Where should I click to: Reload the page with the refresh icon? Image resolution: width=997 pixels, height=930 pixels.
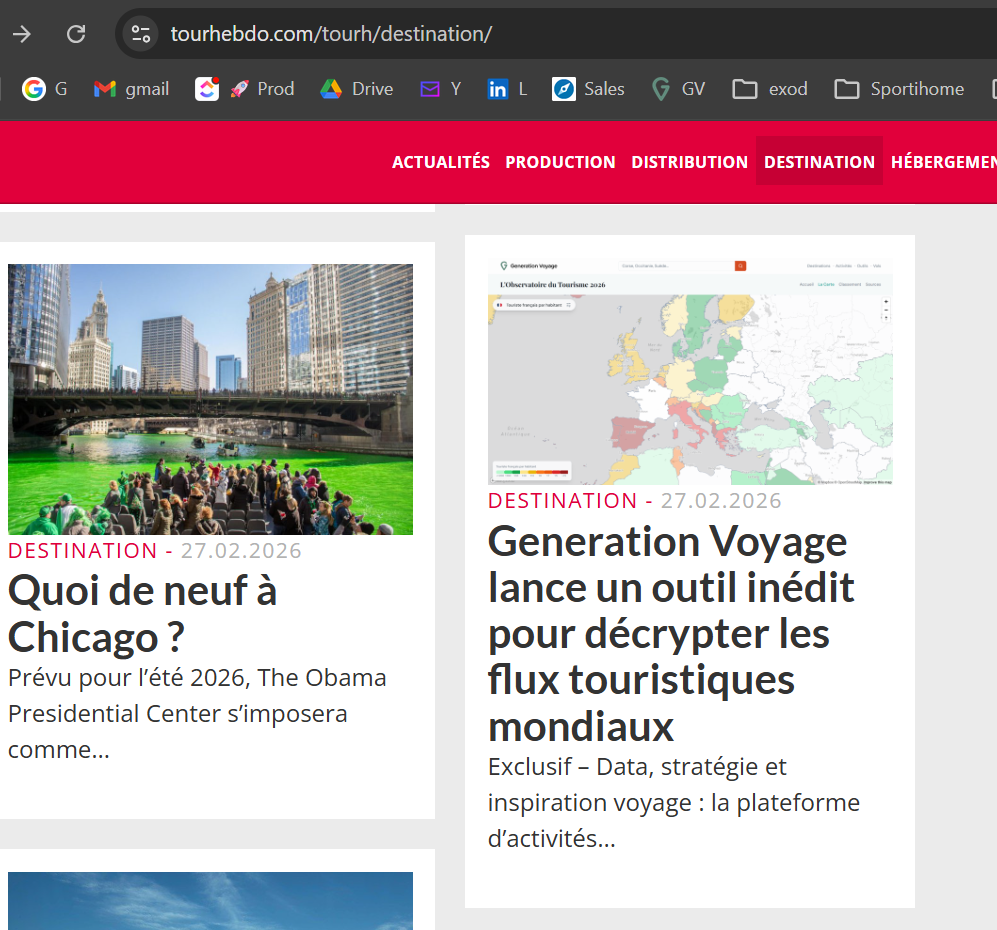pos(76,34)
